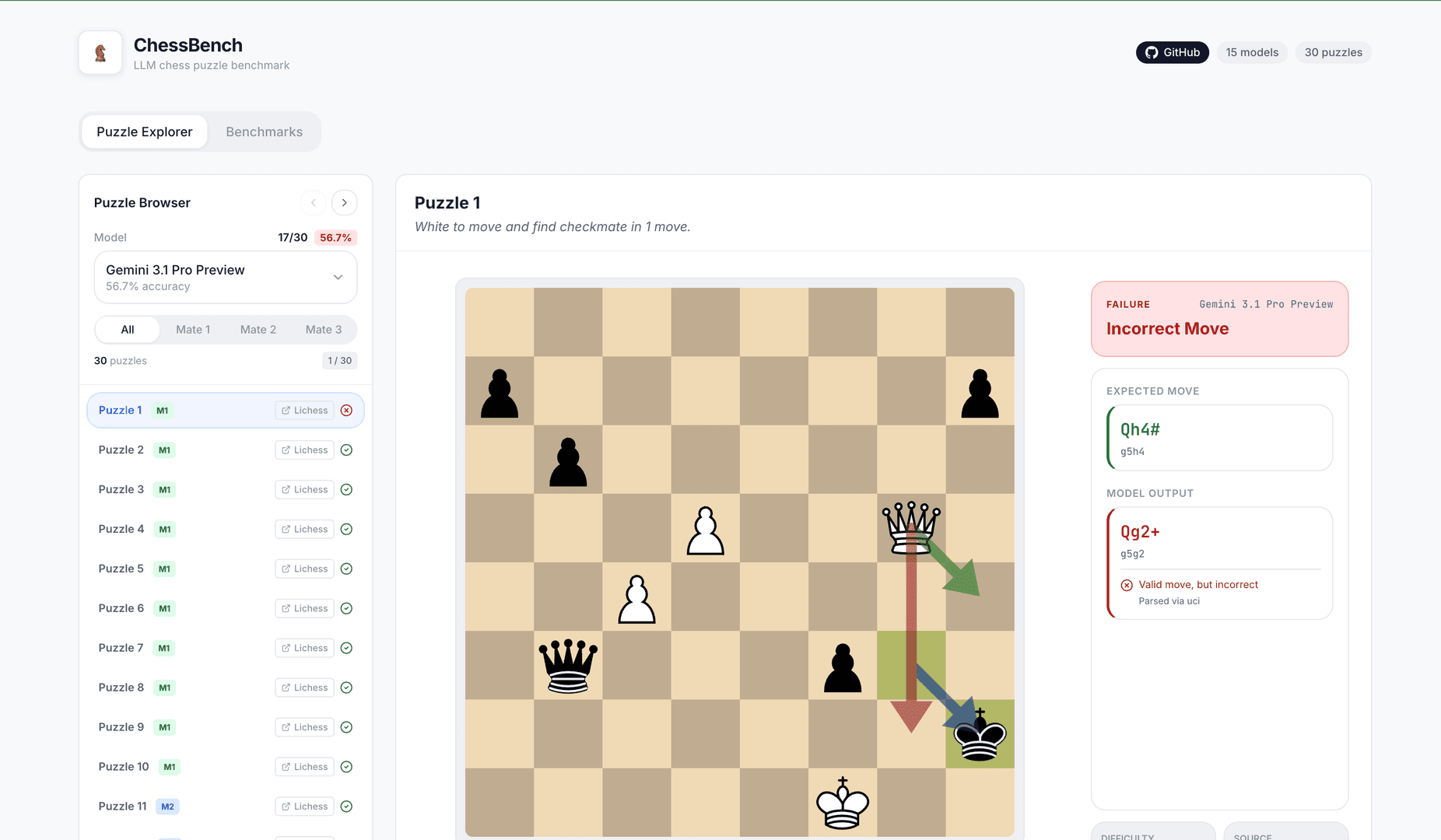Screen dimensions: 1441x840
Task: Click the checkmark icon beside Puzzle 10
Action: point(346,766)
